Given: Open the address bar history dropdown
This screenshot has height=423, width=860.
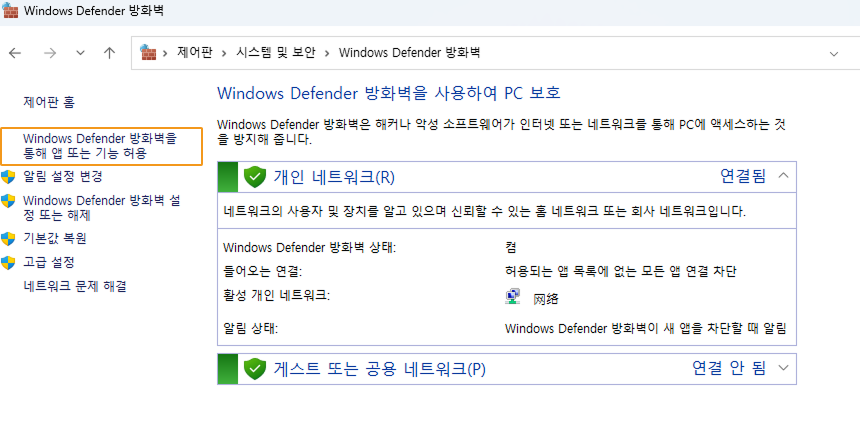Looking at the screenshot, I should point(834,54).
